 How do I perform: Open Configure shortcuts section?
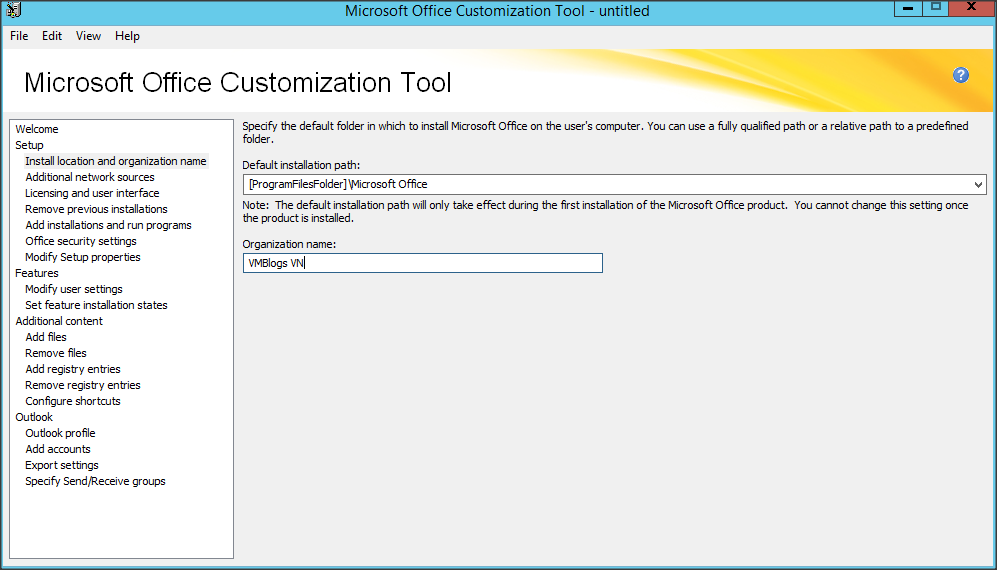point(73,401)
